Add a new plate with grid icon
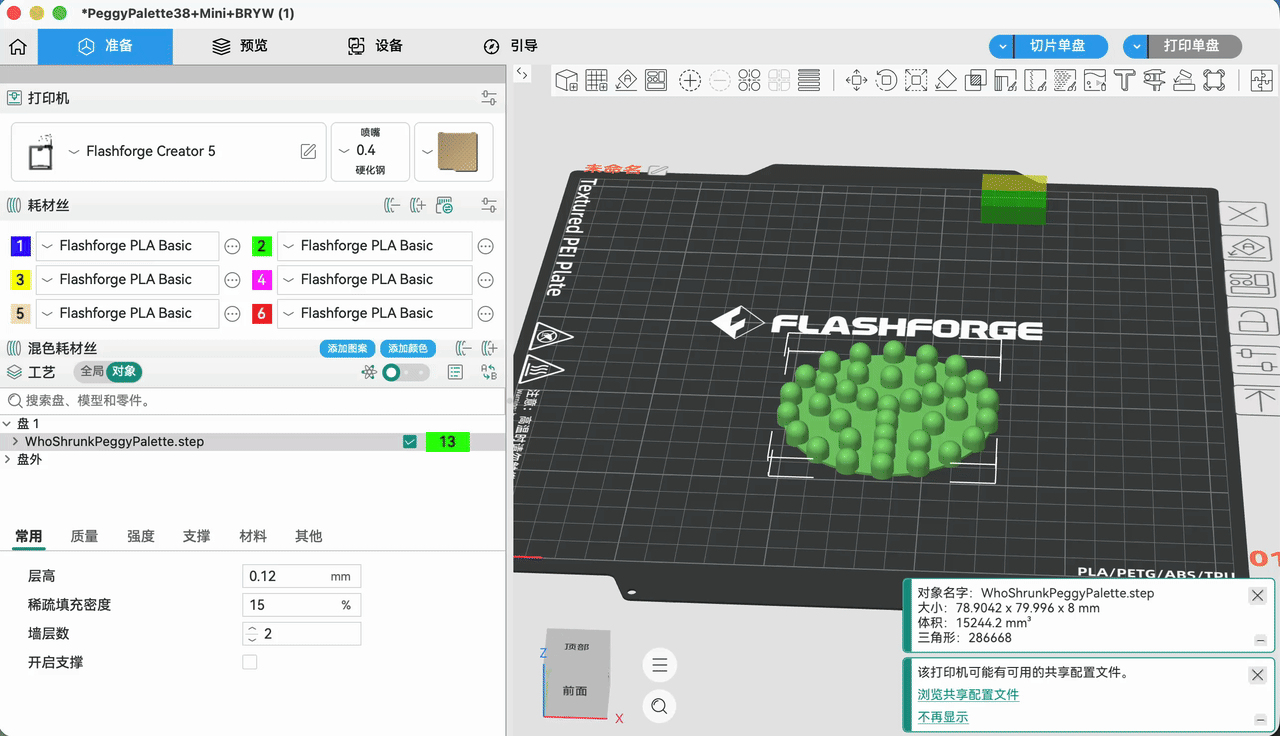The width and height of the screenshot is (1280, 736). (x=597, y=81)
